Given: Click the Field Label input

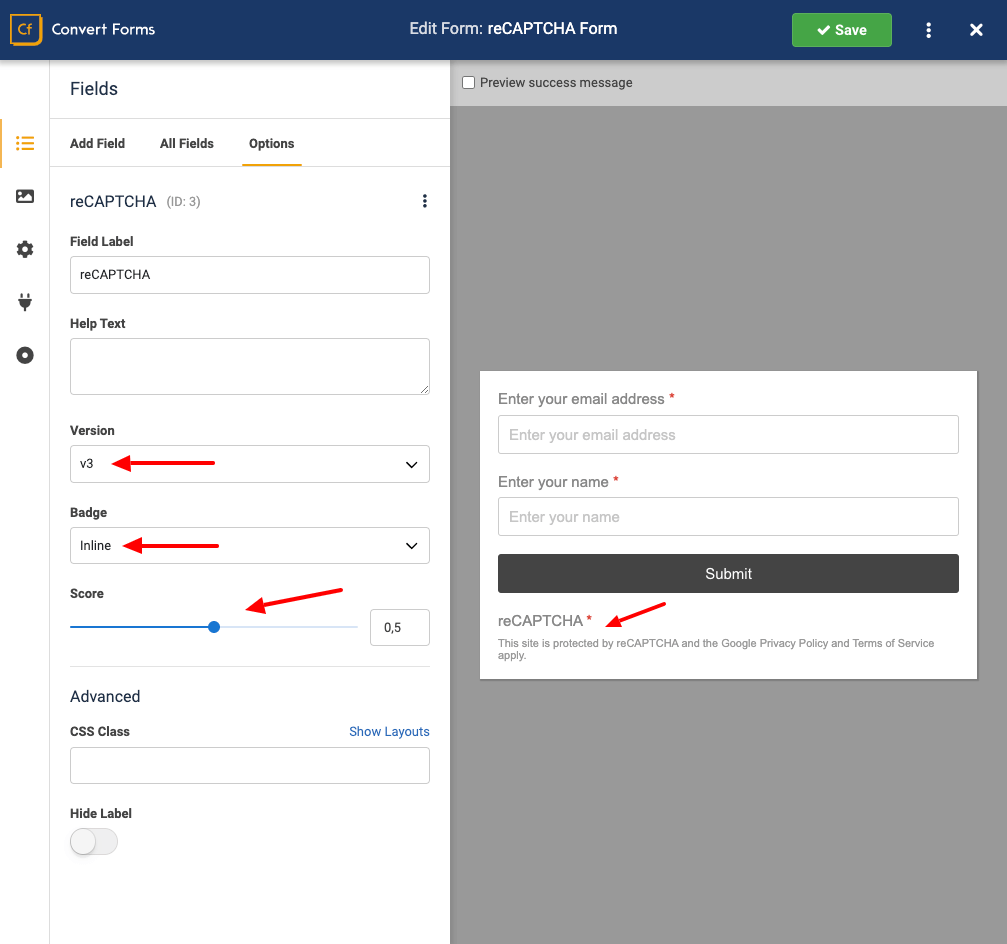Looking at the screenshot, I should (250, 275).
